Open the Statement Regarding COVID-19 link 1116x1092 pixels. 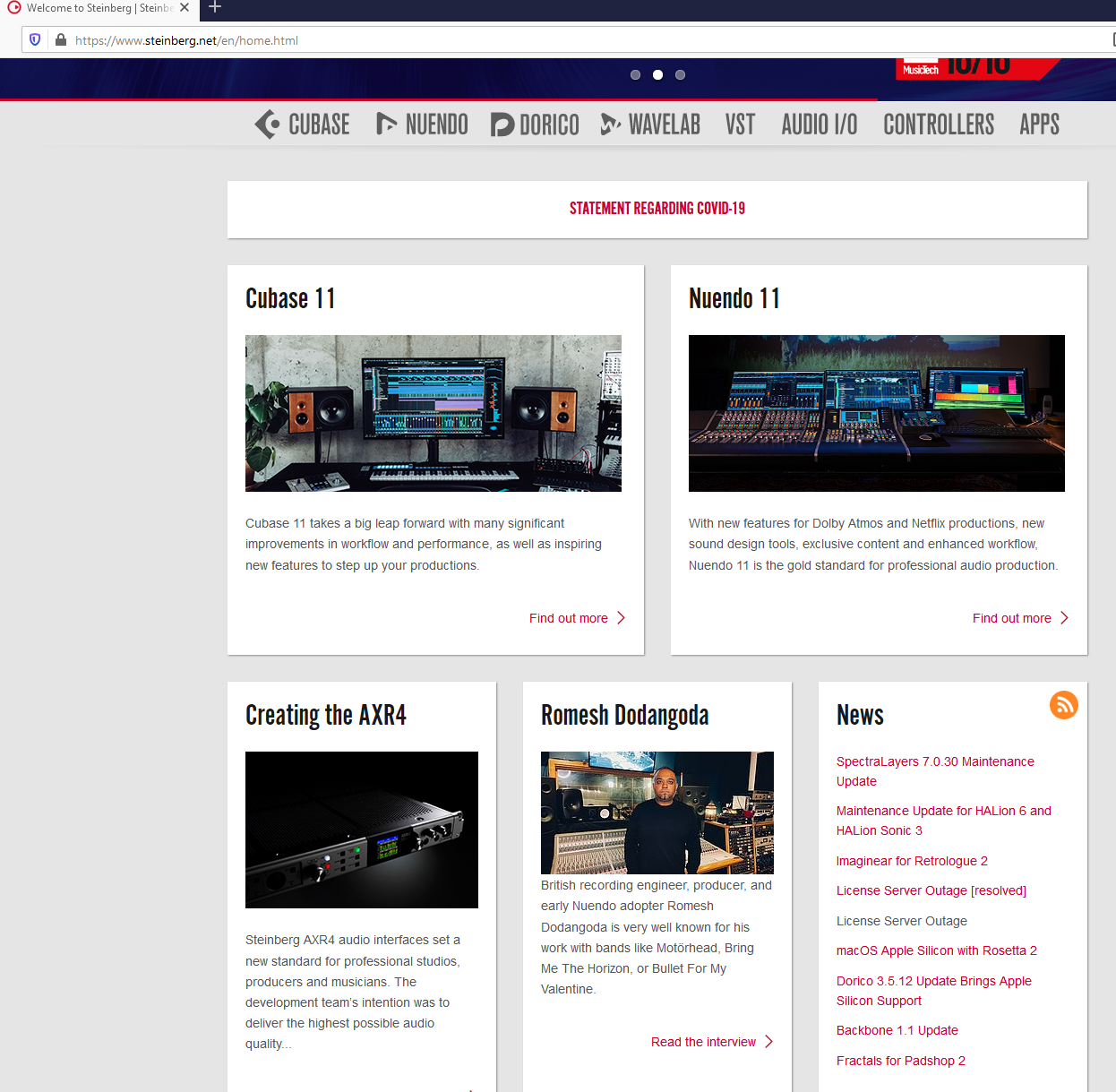point(657,209)
